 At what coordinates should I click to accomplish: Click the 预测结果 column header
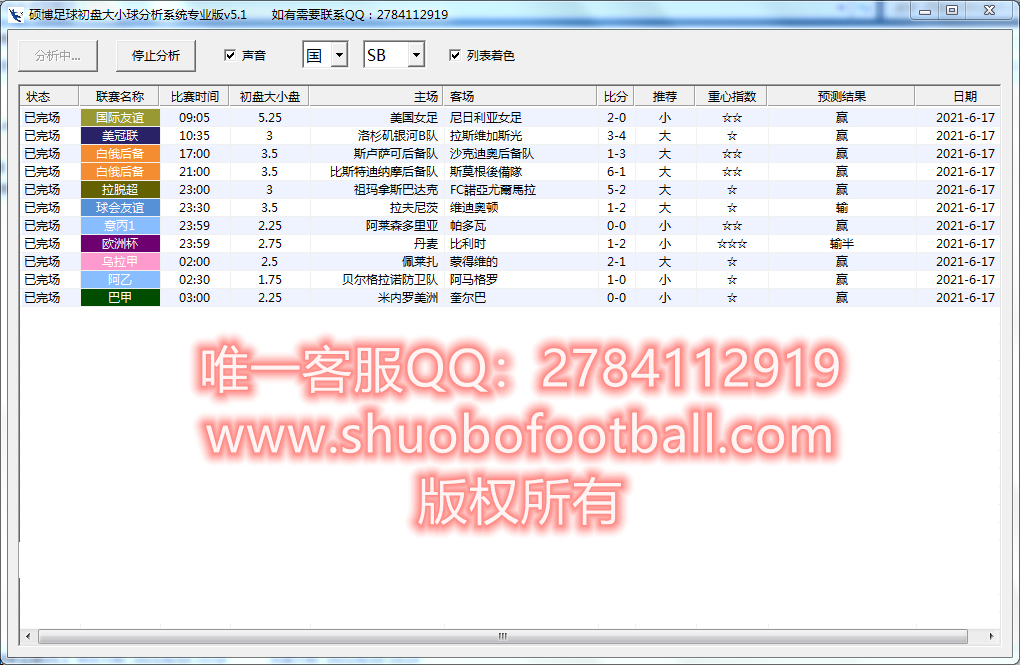841,96
